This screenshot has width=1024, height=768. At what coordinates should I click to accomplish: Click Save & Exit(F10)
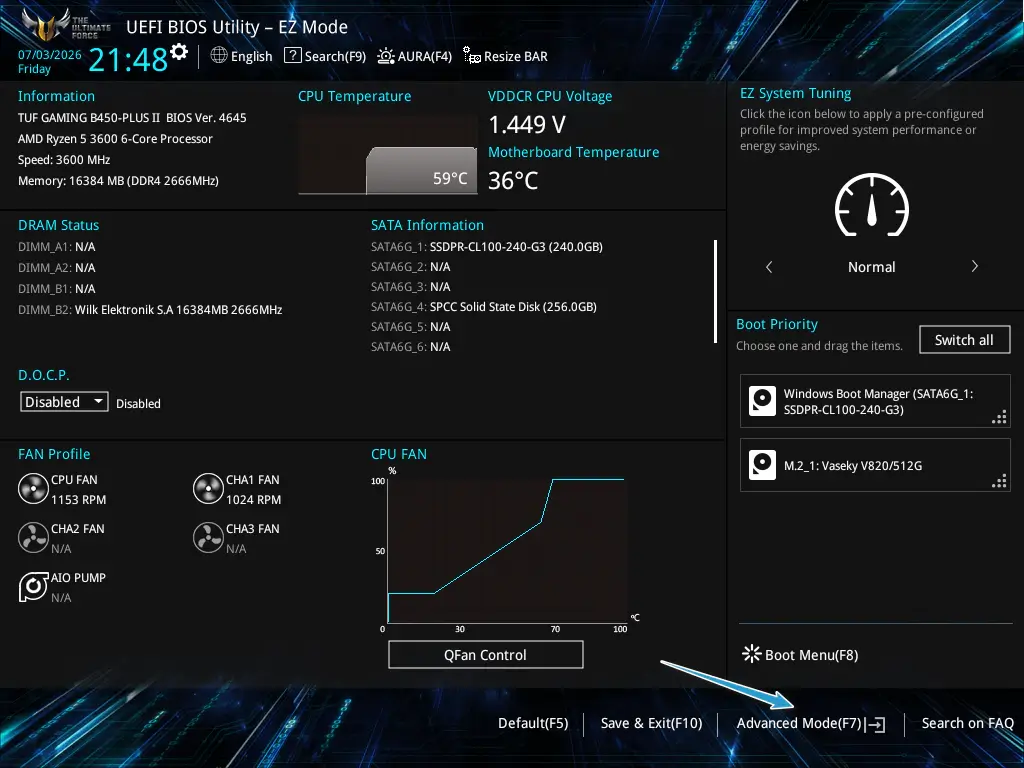click(651, 723)
